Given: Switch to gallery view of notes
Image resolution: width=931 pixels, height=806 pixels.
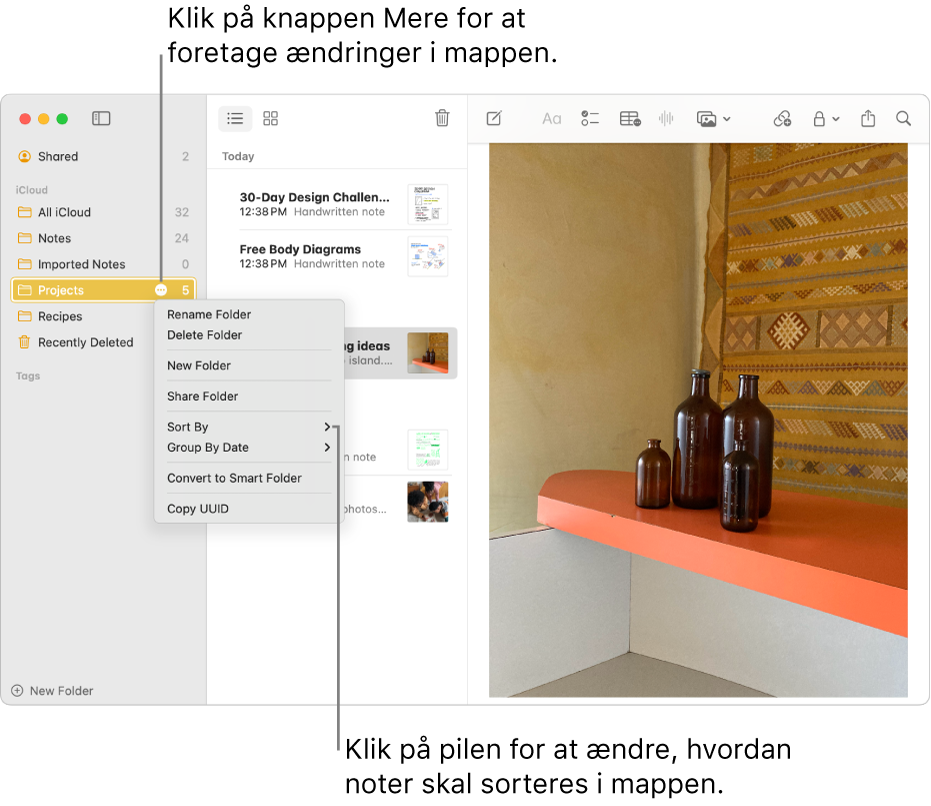Looking at the screenshot, I should pyautogui.click(x=271, y=118).
